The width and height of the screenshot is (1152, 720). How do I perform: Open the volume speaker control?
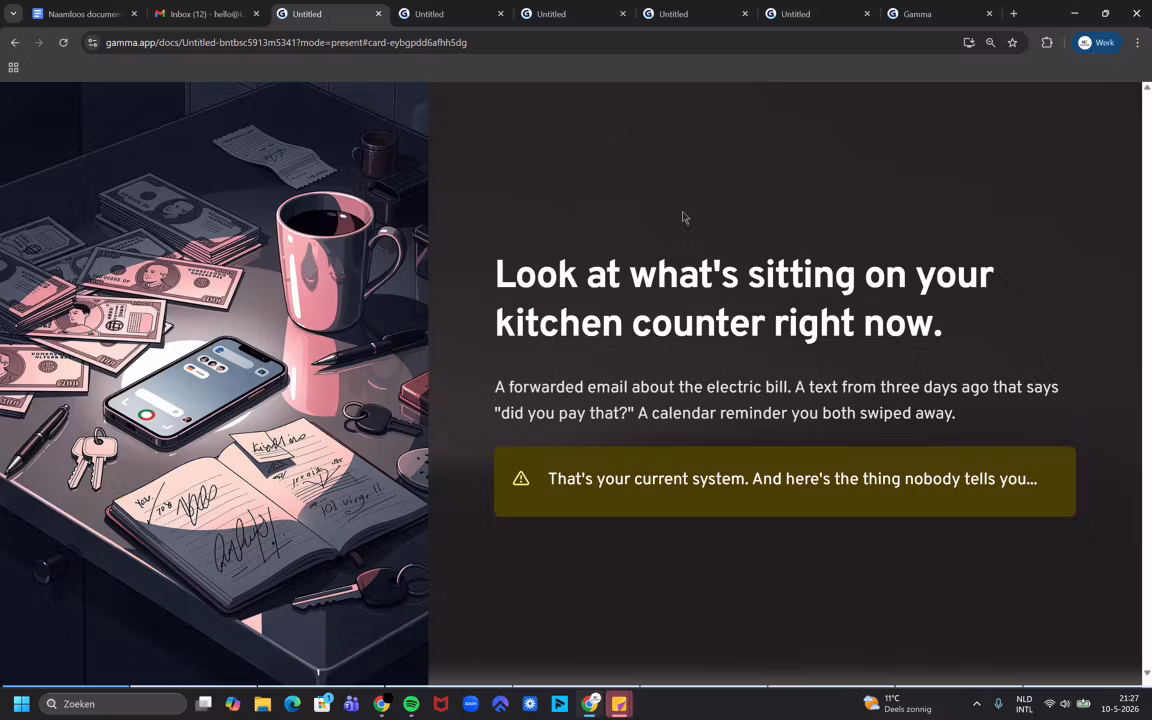tap(1065, 704)
